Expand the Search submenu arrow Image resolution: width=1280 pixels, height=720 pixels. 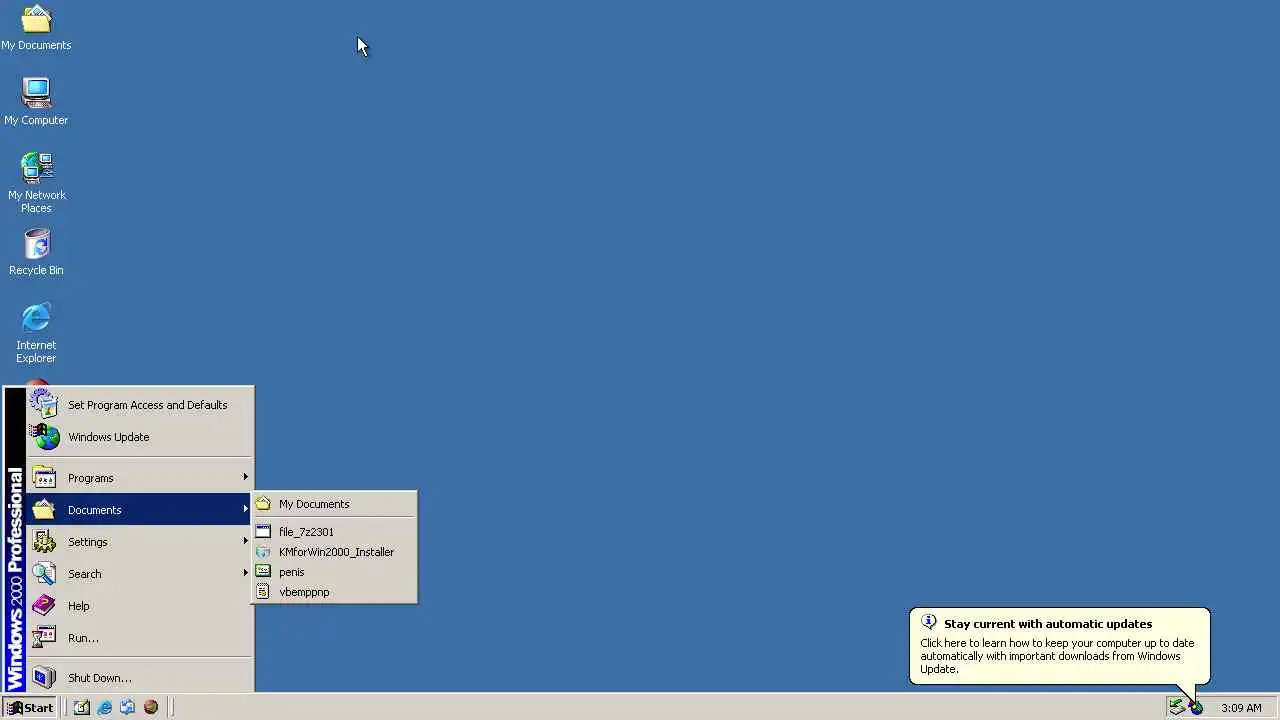[245, 574]
